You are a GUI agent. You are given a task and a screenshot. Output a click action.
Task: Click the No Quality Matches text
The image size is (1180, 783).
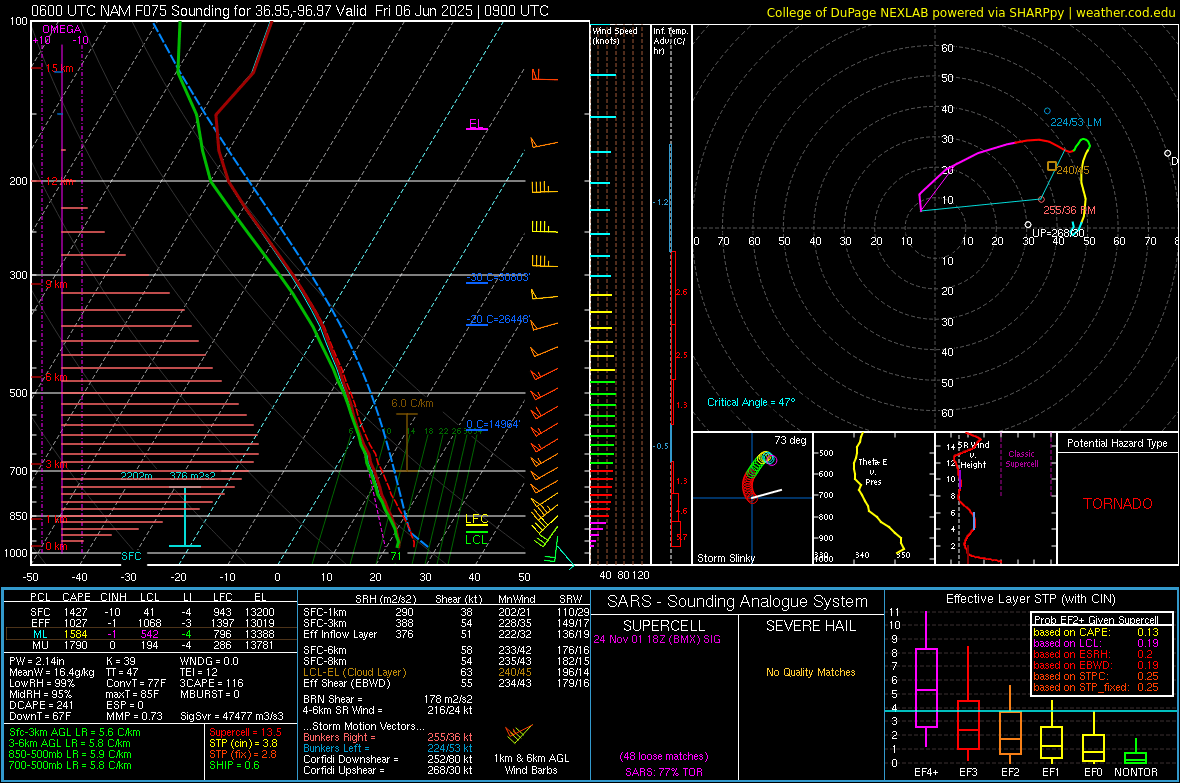coord(810,672)
